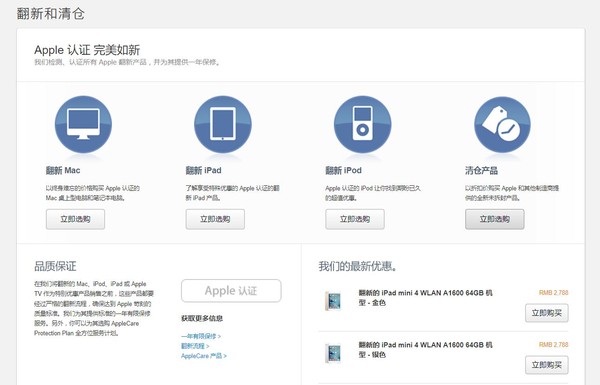Click 立即选购 under 翻新 Mac
The height and width of the screenshot is (385, 600).
point(75,219)
